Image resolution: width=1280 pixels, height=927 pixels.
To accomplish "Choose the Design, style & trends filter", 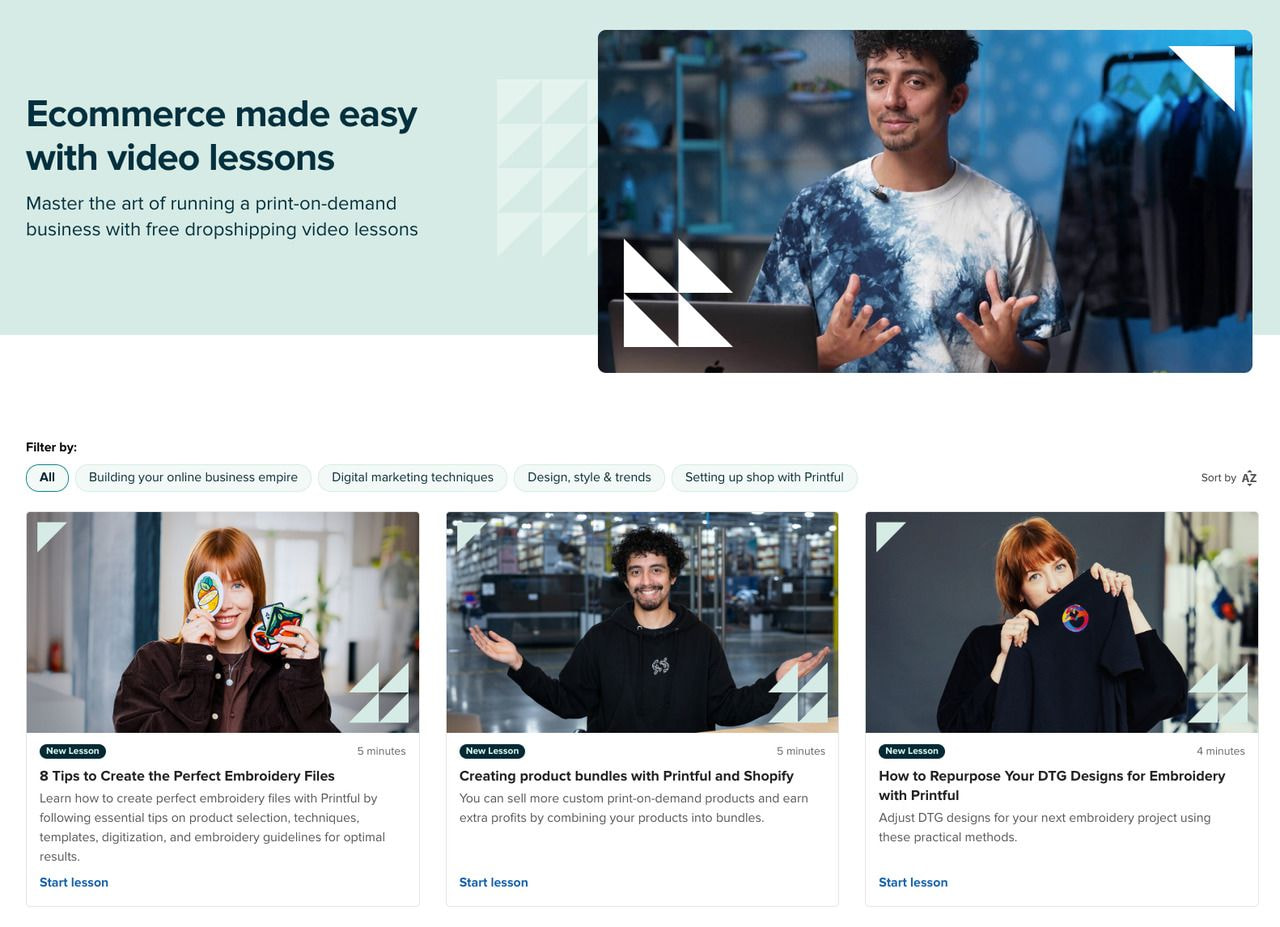I will pyautogui.click(x=589, y=478).
